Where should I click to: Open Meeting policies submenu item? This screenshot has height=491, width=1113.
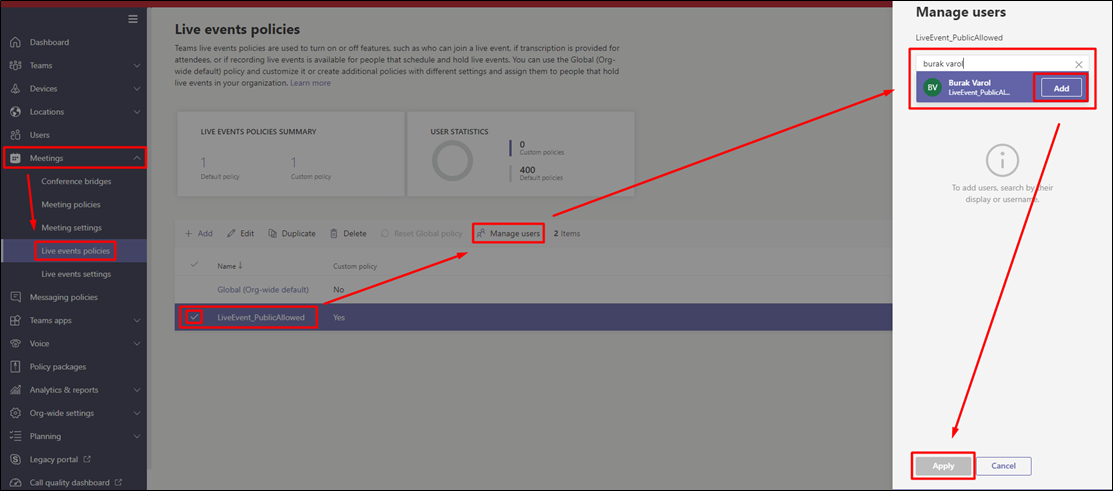pyautogui.click(x=71, y=204)
